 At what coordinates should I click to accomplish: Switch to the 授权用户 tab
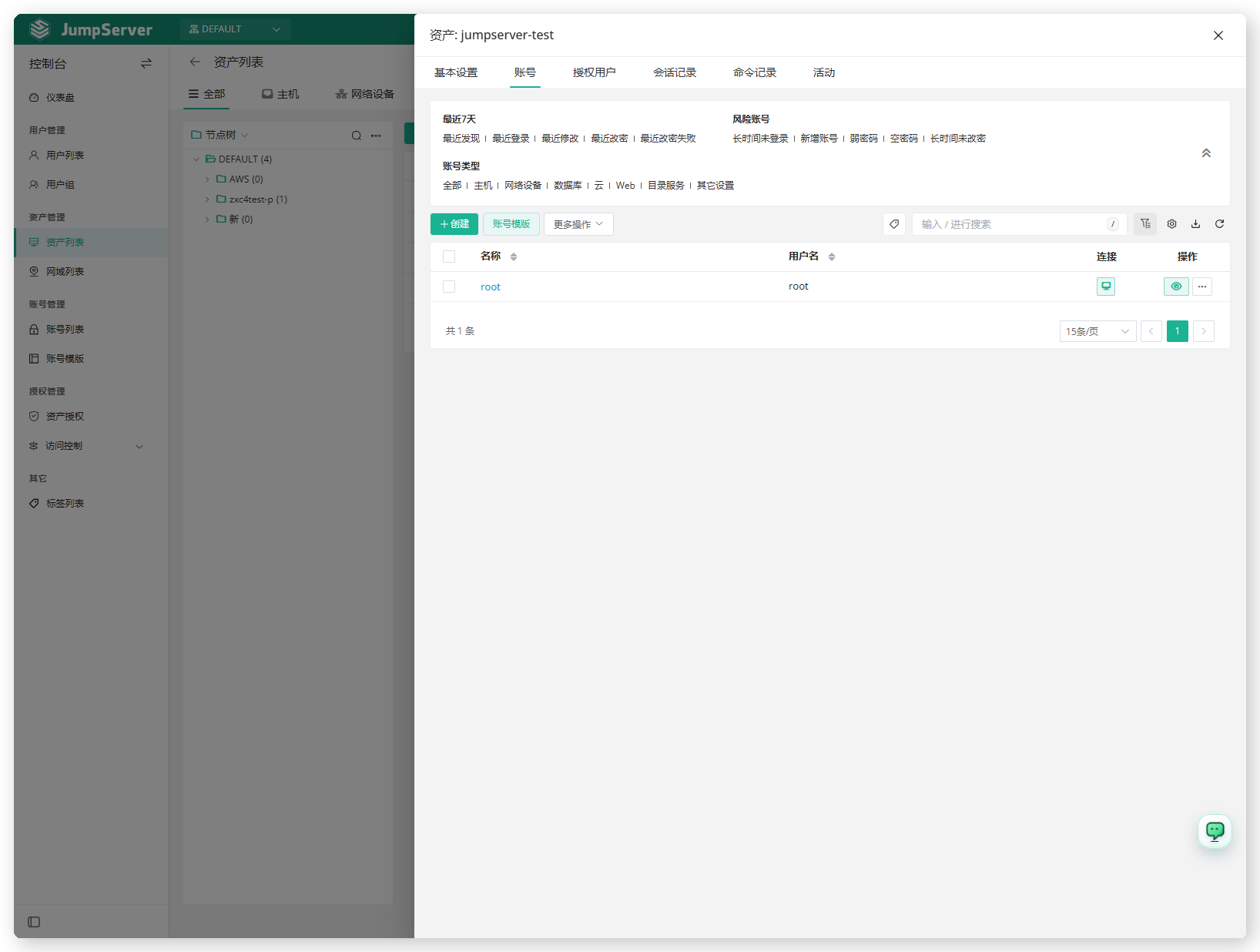coord(594,72)
